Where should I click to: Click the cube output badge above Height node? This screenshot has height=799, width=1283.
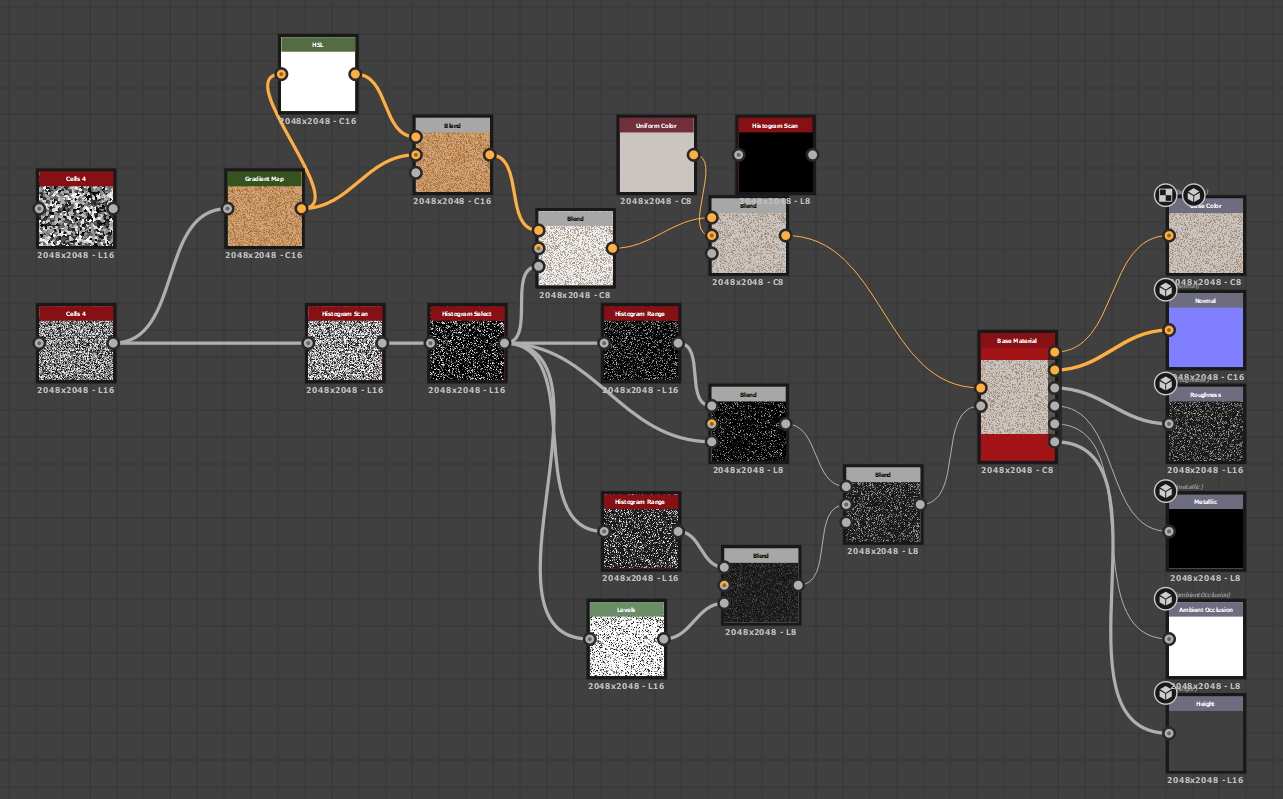tap(1165, 692)
